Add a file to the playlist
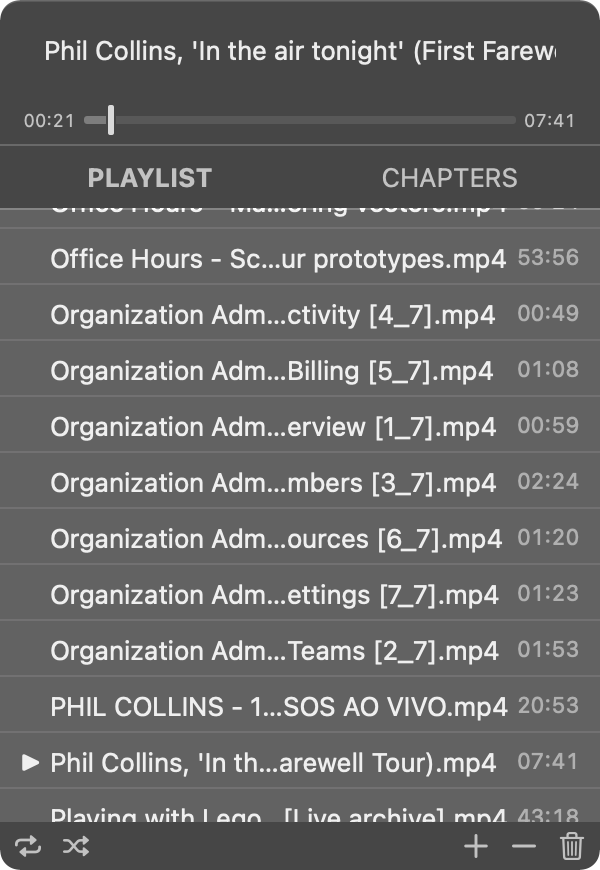The height and width of the screenshot is (870, 600). (476, 847)
